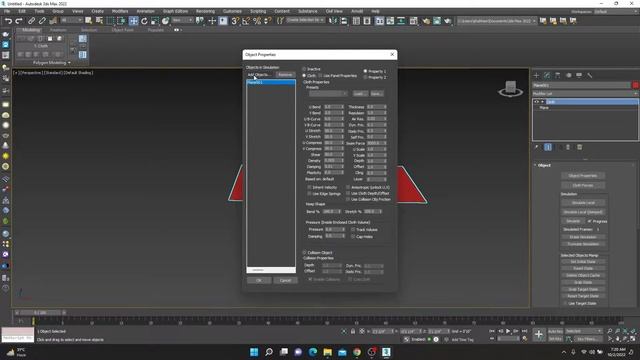The image size is (640, 360).
Task: Expand Cloth modifier sub-object arrow
Action: pos(542,102)
